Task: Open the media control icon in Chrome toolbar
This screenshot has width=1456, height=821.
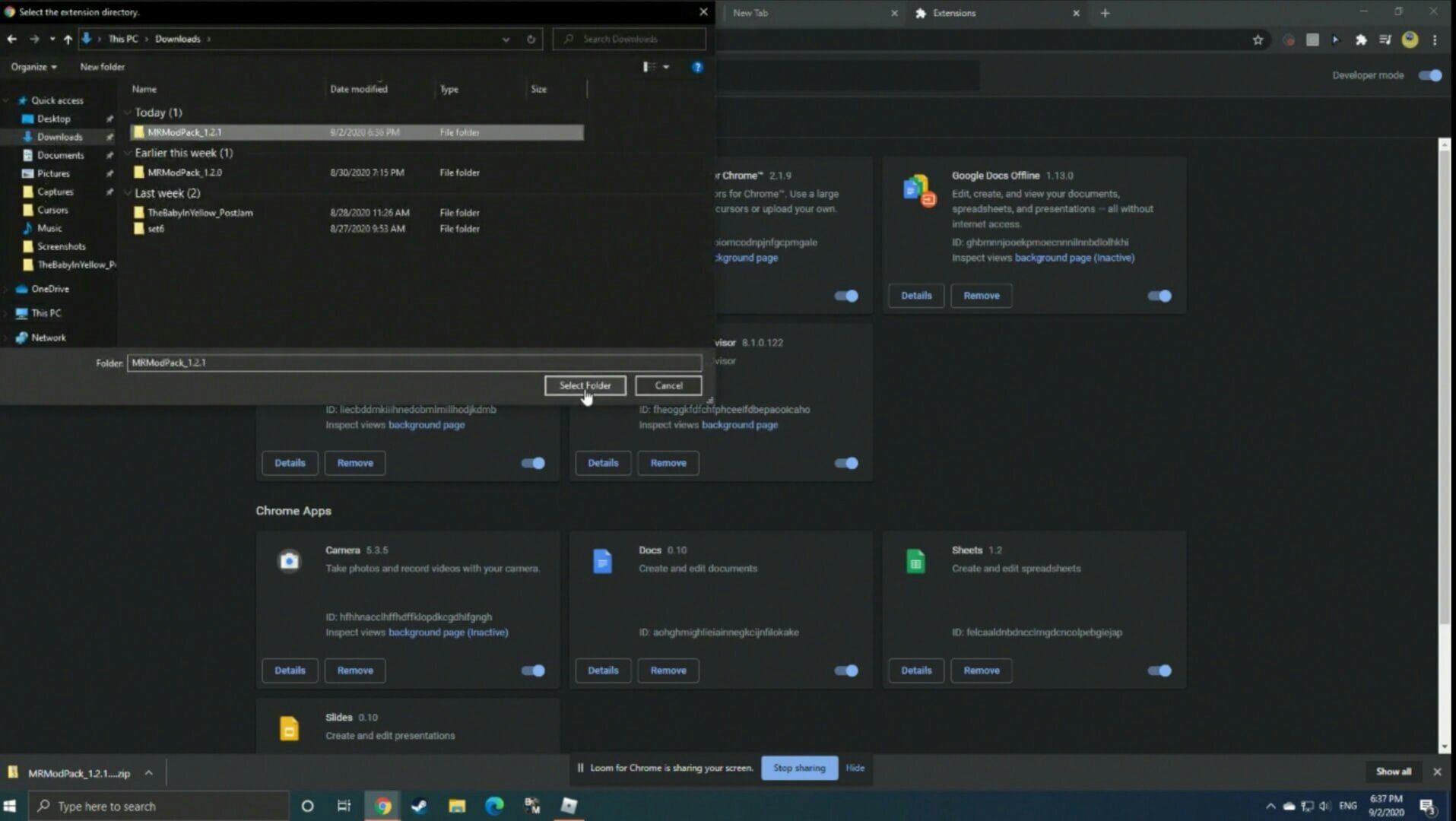Action: tap(1385, 40)
